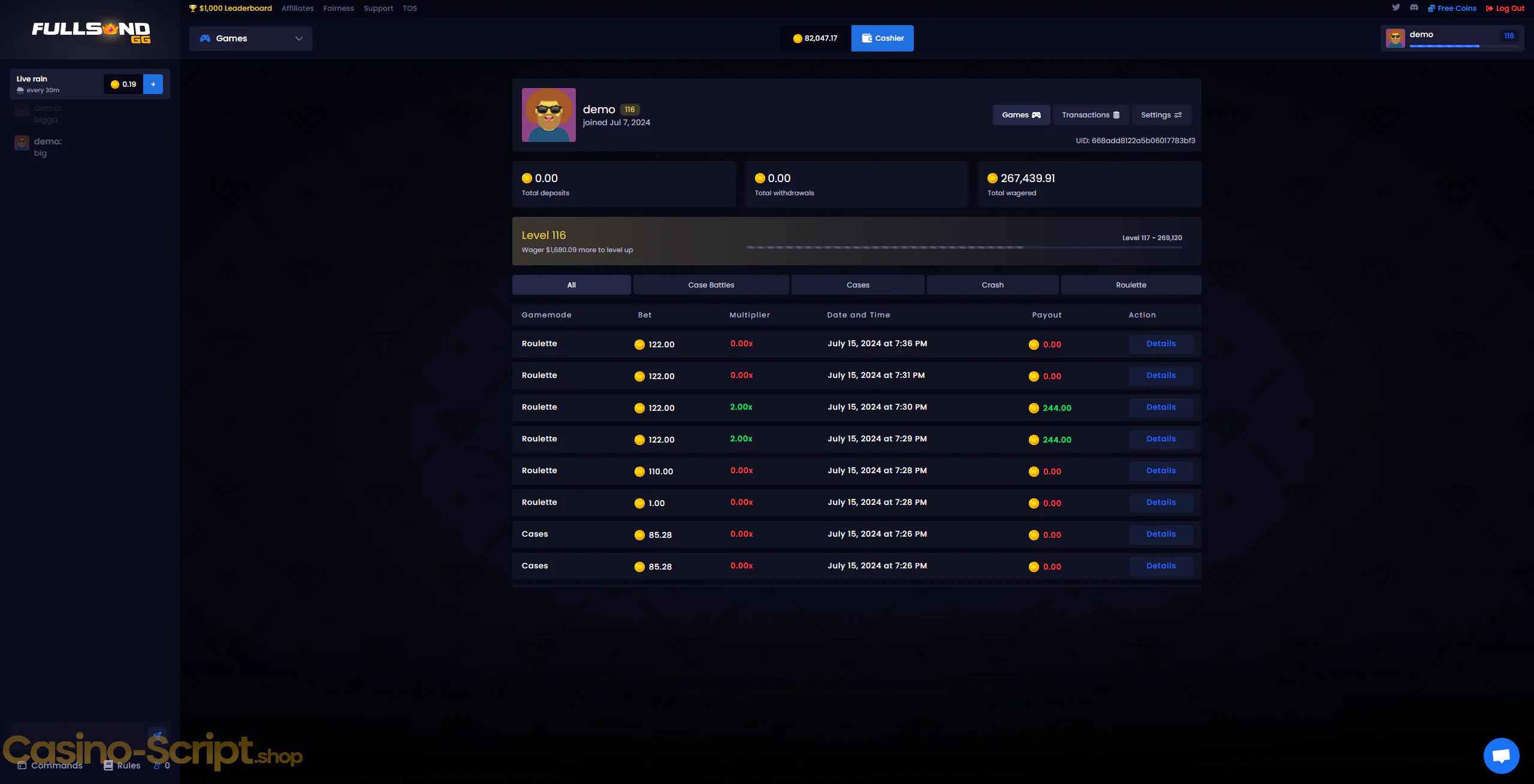Open the Support link
The height and width of the screenshot is (784, 1534).
(378, 8)
